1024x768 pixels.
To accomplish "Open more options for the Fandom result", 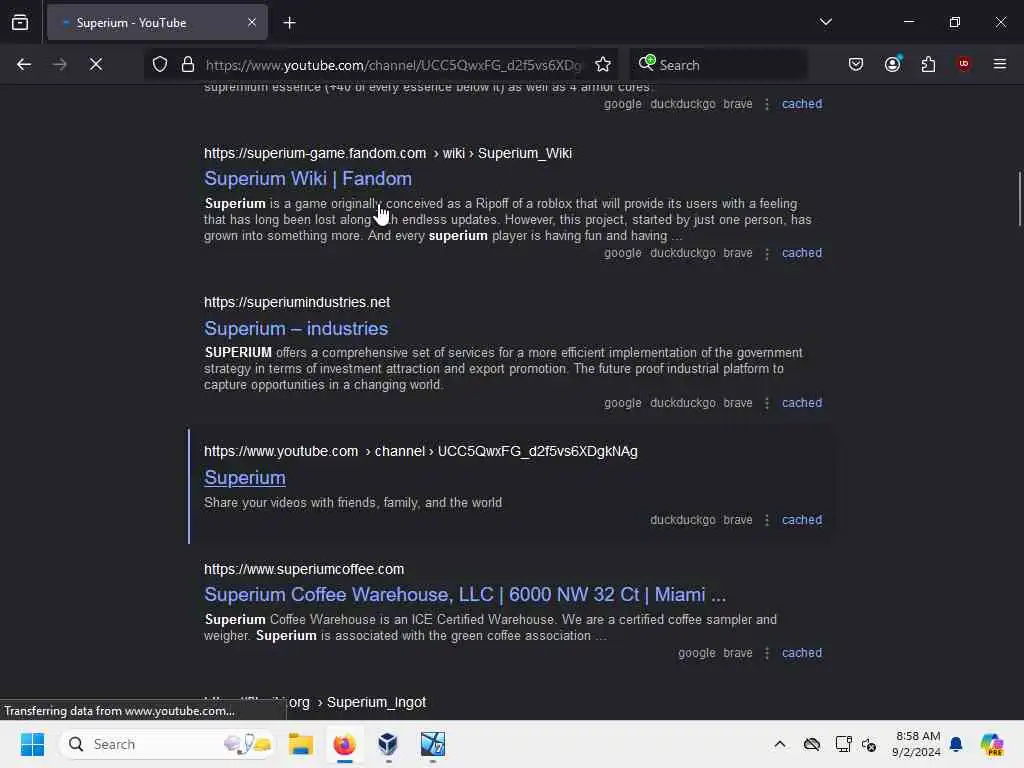I will pyautogui.click(x=767, y=253).
